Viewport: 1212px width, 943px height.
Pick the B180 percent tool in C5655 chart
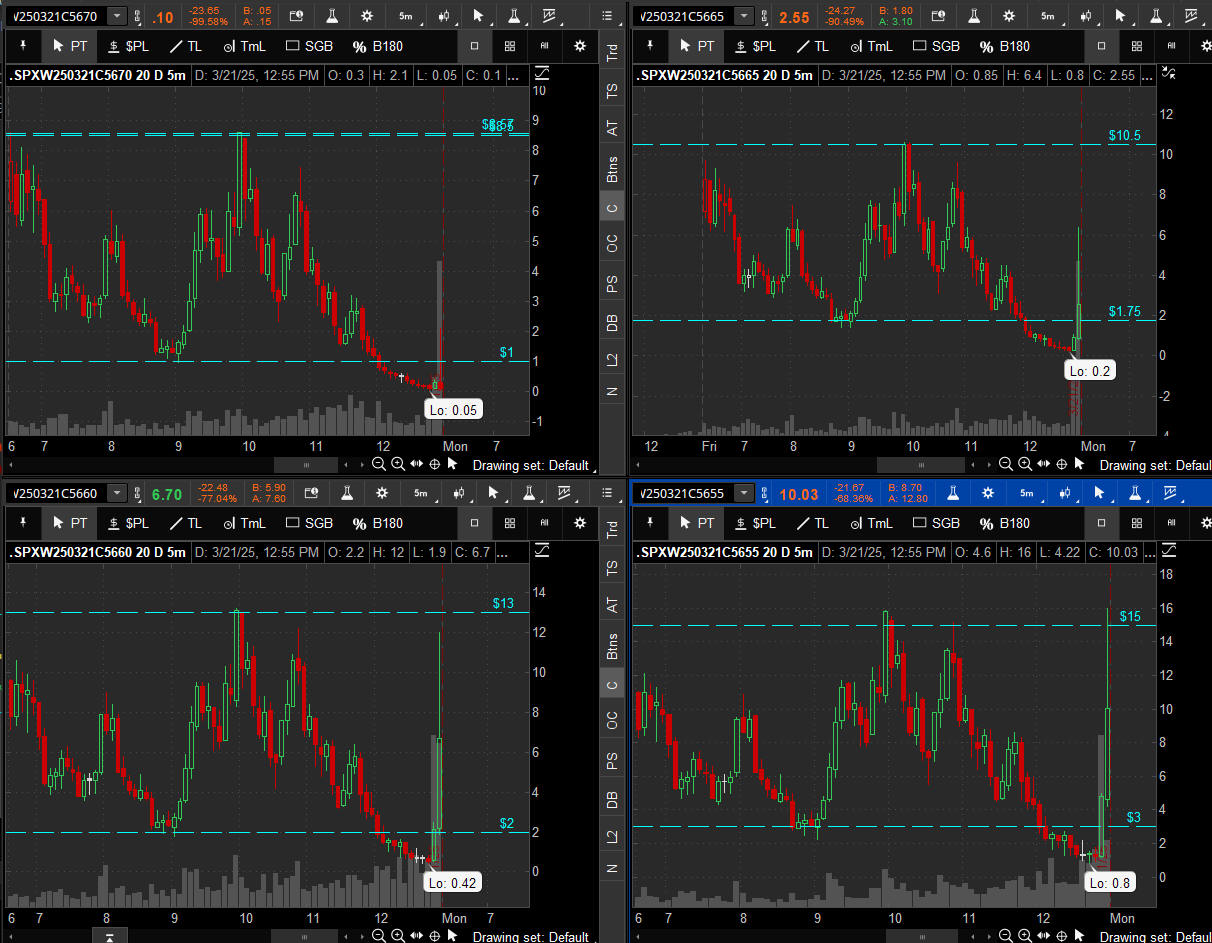1003,523
